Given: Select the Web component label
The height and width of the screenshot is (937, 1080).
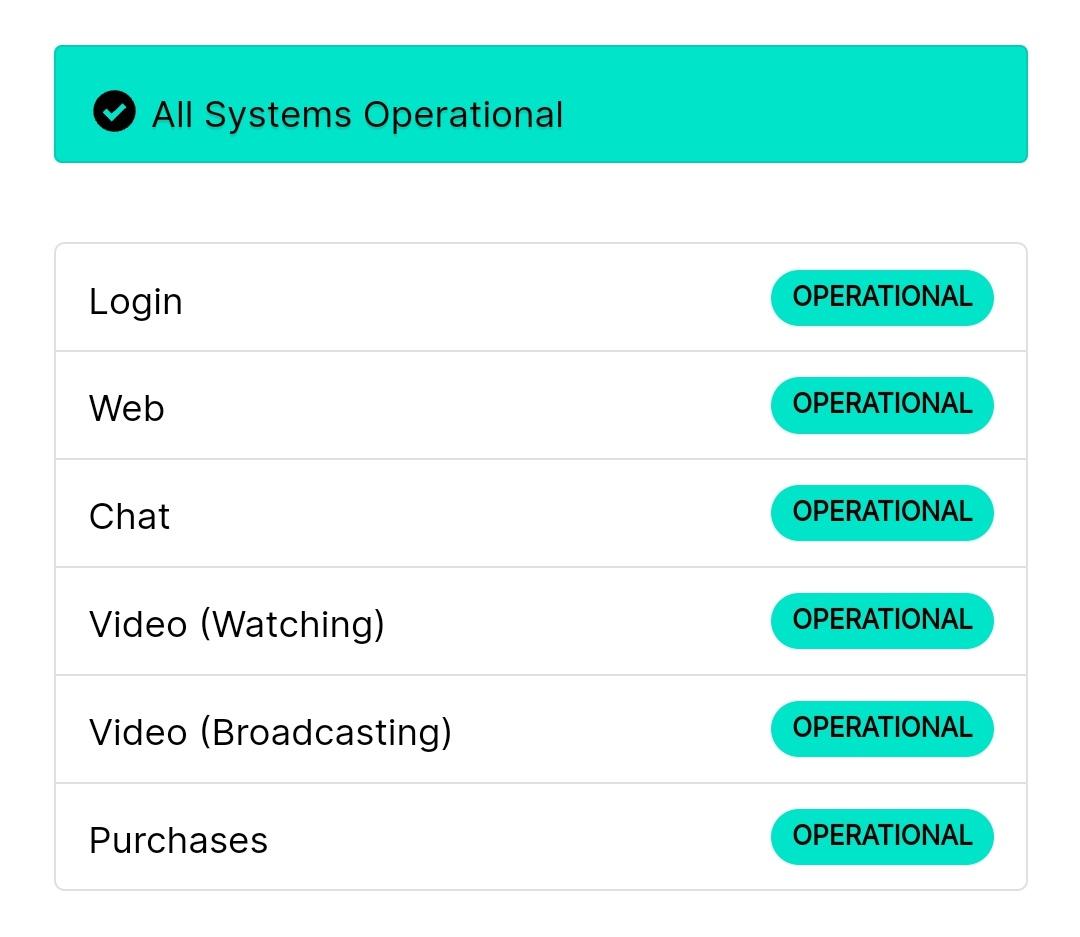Looking at the screenshot, I should tap(127, 408).
